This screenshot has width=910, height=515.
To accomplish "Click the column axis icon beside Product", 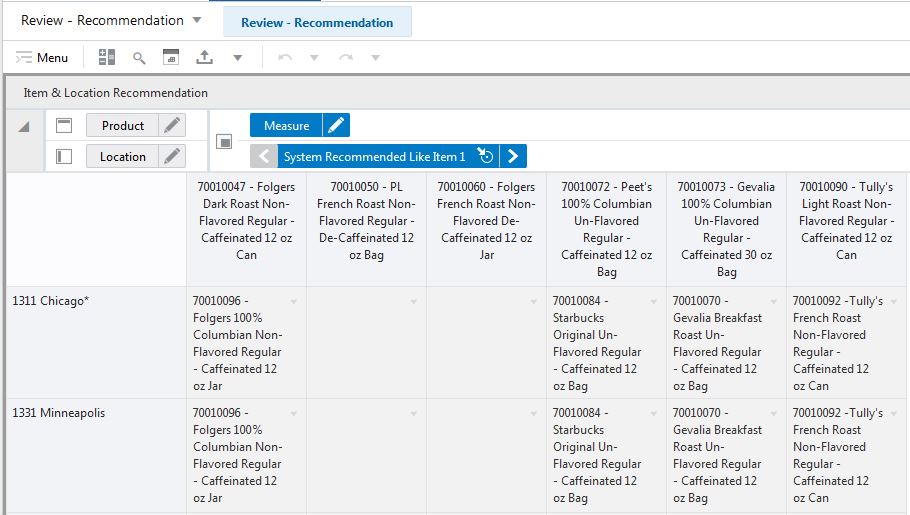I will coord(64,125).
